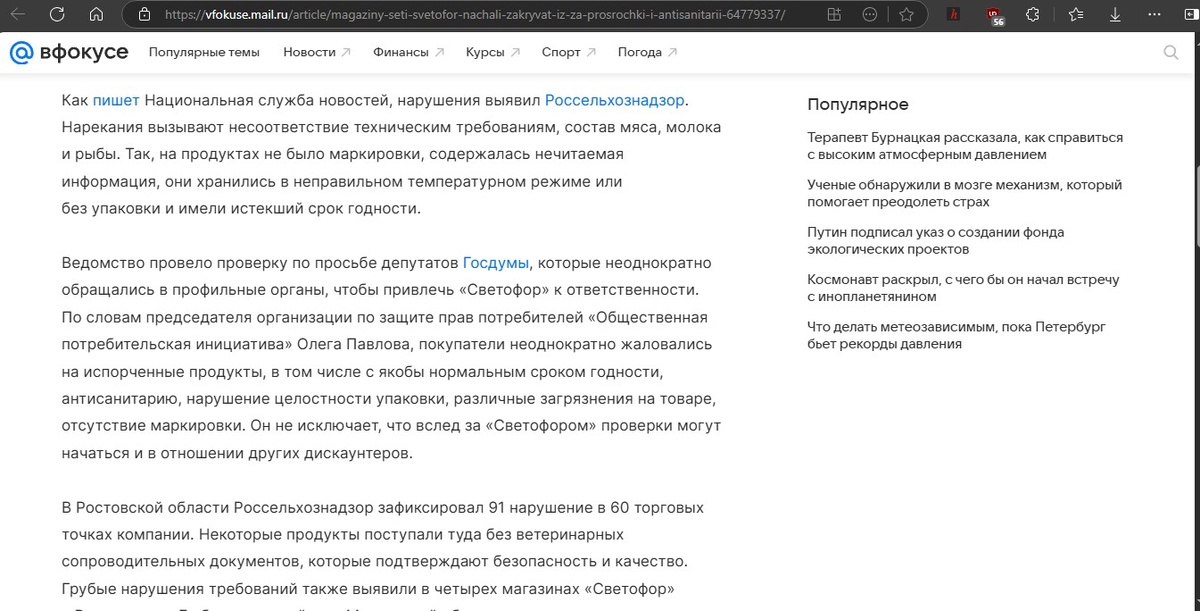Click in the browser address bar
Screen dimensions: 1200x611
[450, 14]
